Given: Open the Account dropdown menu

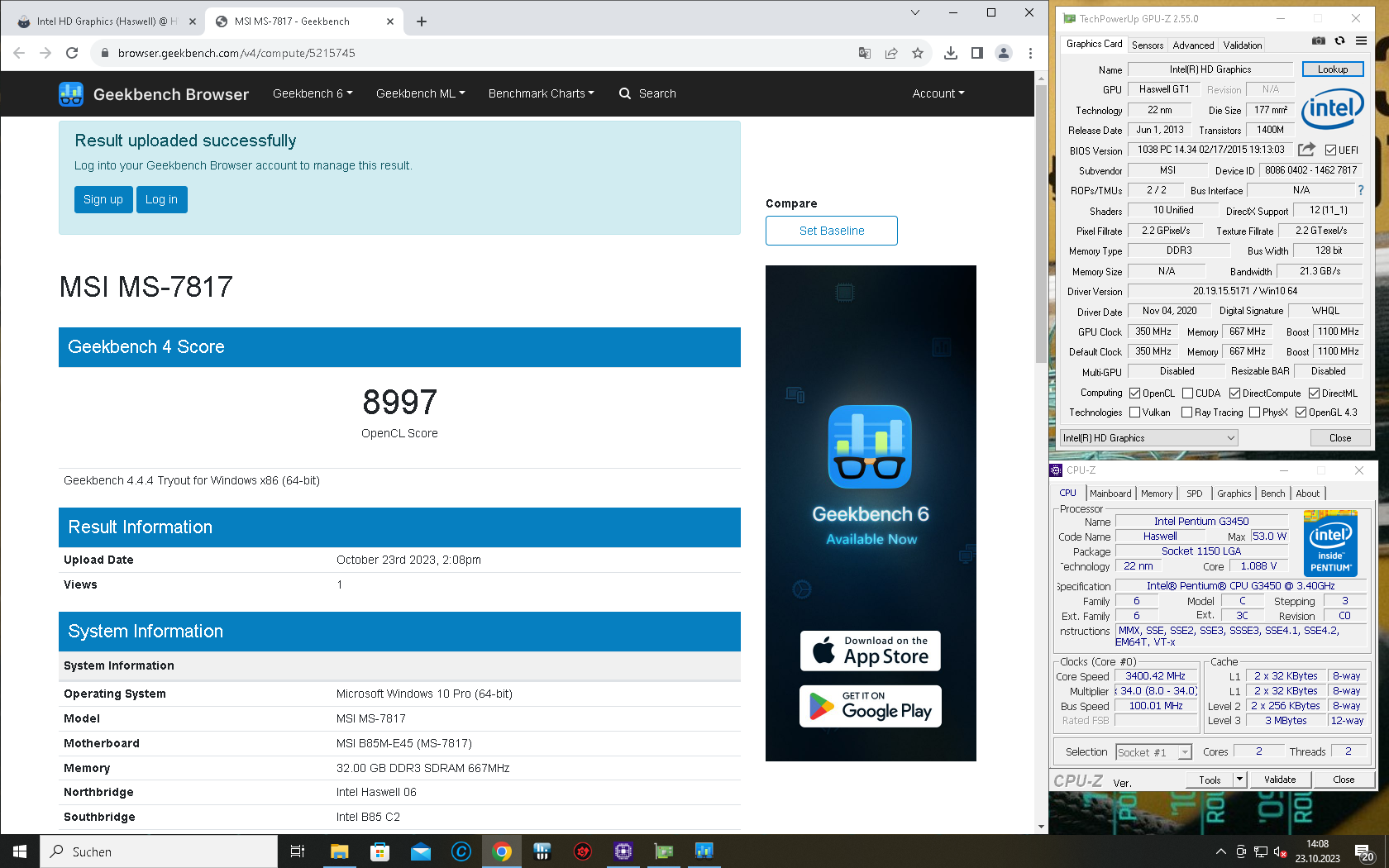Looking at the screenshot, I should pyautogui.click(x=938, y=93).
